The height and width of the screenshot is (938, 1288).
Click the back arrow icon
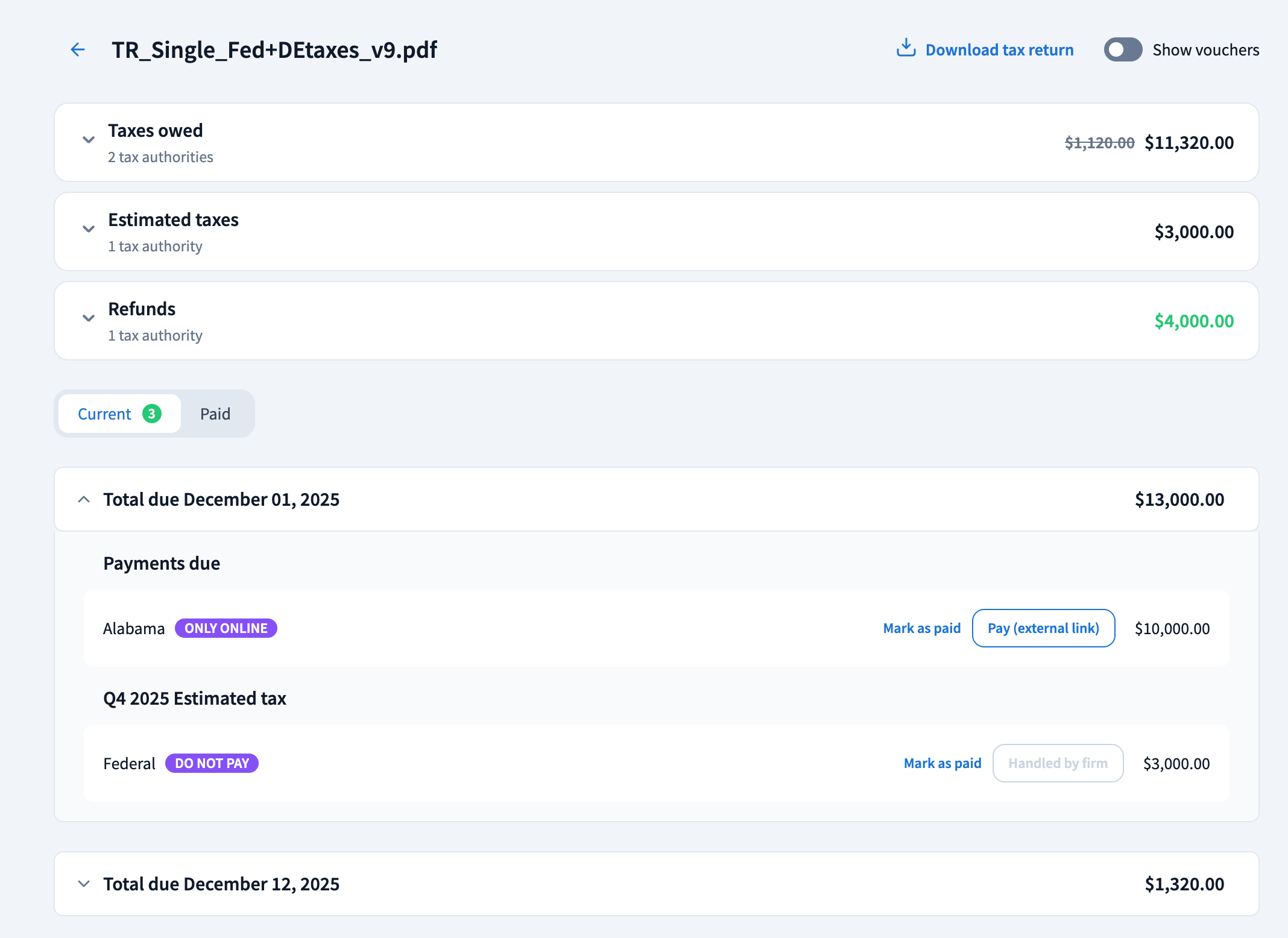(78, 49)
